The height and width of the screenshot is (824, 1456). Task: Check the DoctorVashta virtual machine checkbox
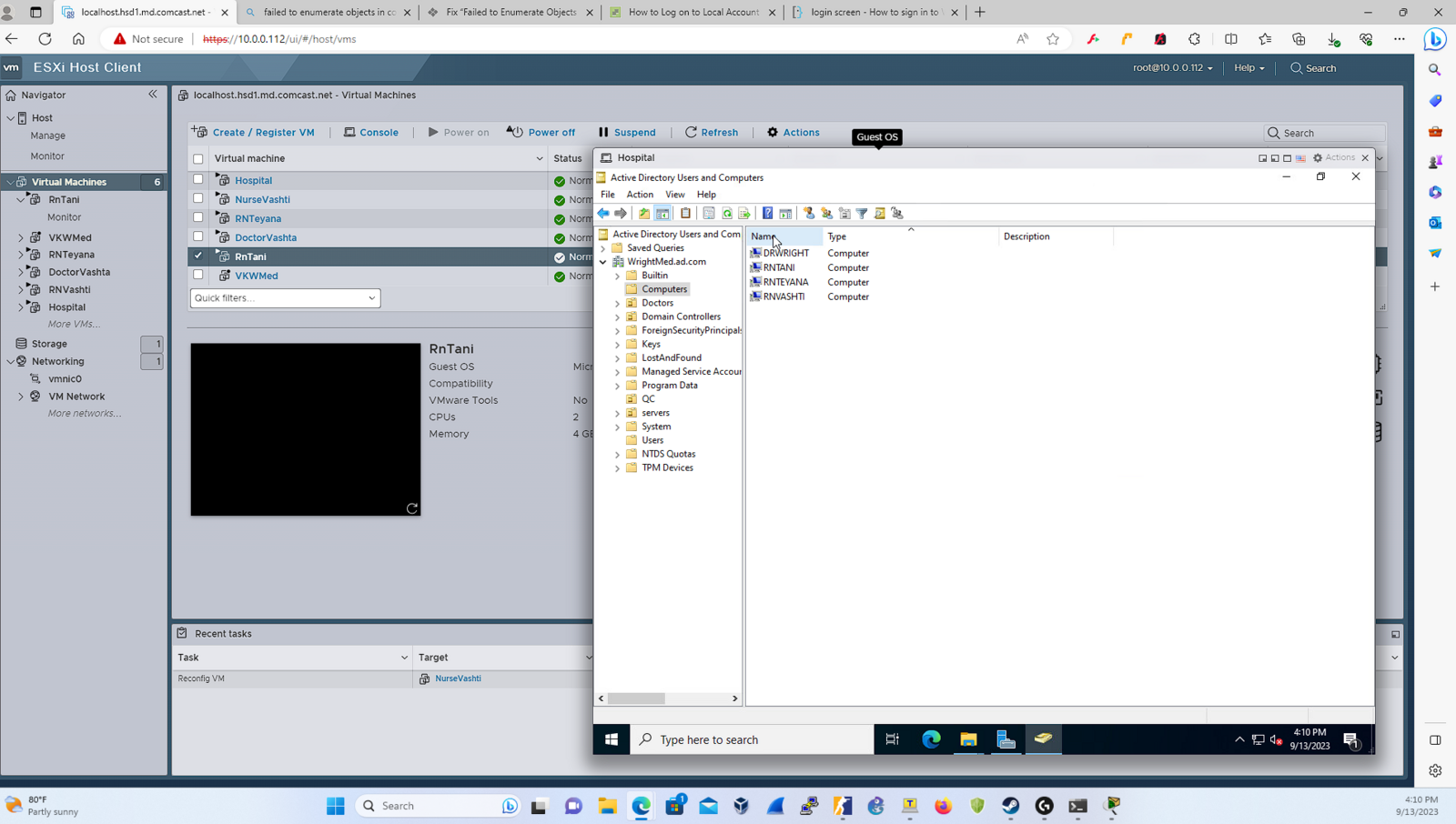tap(198, 237)
